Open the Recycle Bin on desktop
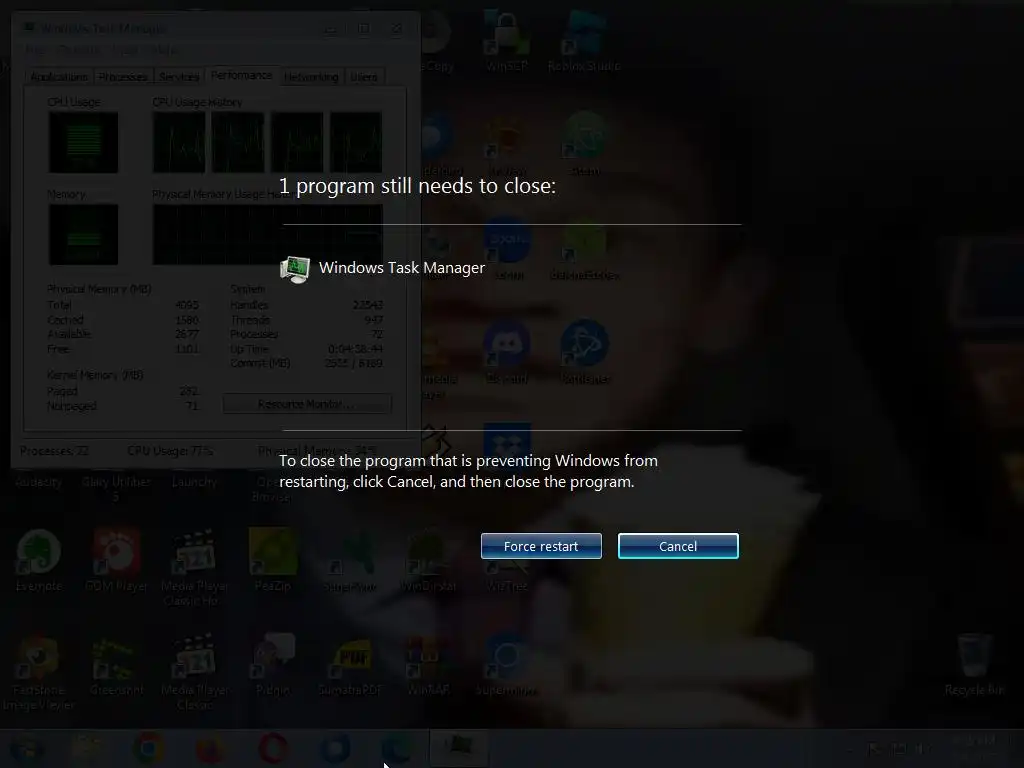 pyautogui.click(x=974, y=665)
